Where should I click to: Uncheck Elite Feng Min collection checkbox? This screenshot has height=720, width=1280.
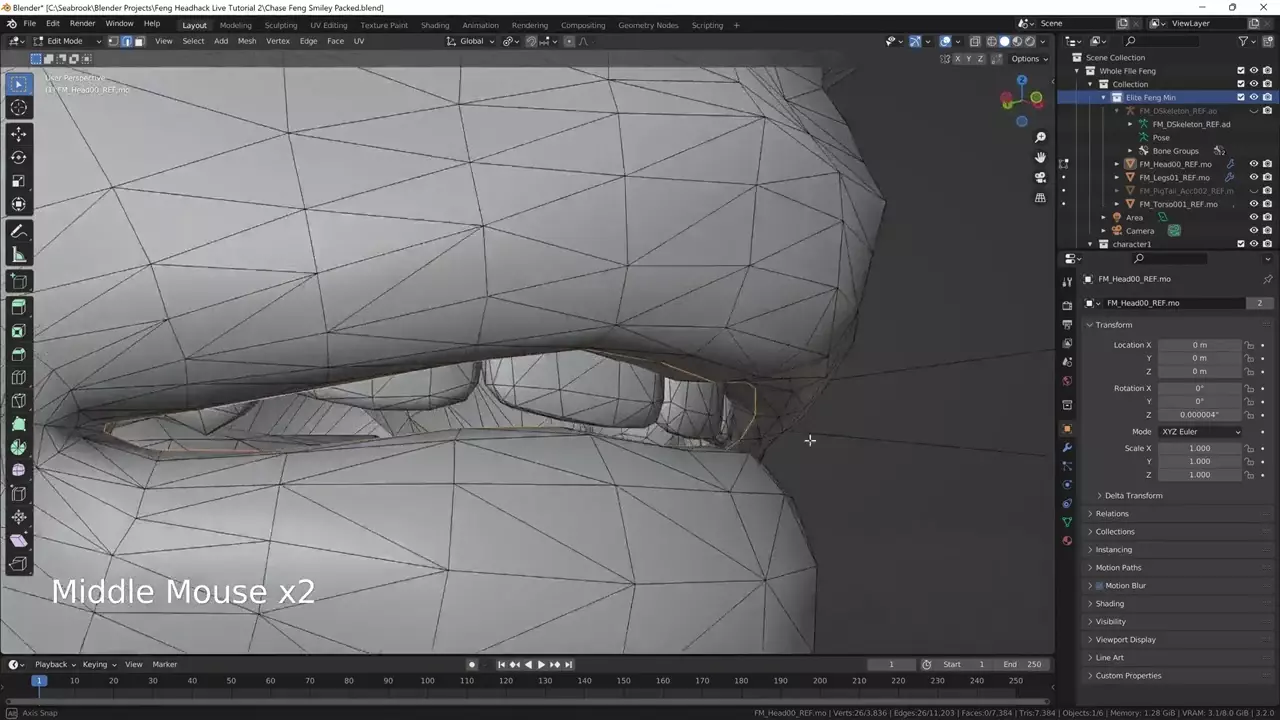click(1241, 97)
